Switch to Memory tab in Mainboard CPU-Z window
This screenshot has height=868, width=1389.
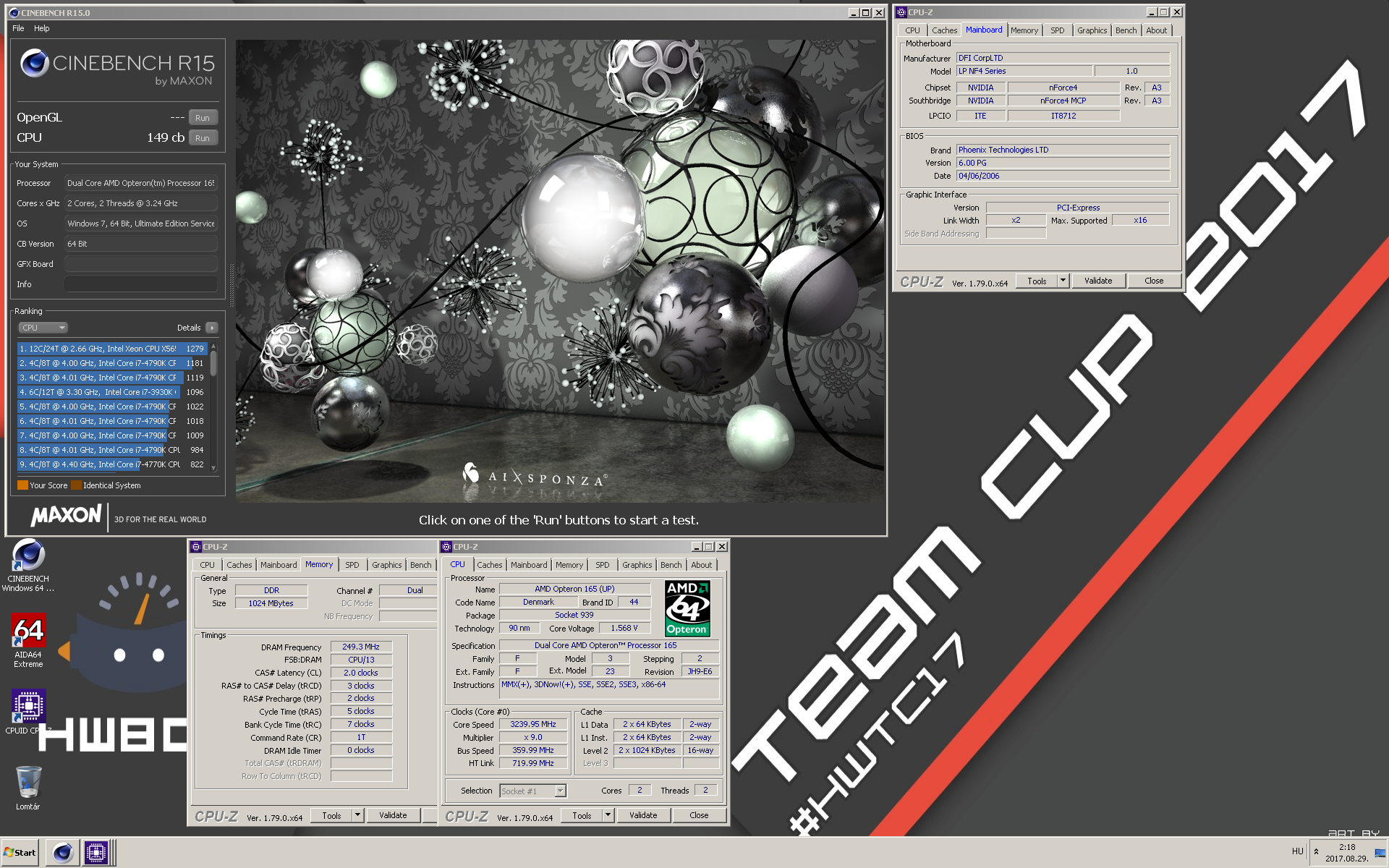click(1024, 30)
